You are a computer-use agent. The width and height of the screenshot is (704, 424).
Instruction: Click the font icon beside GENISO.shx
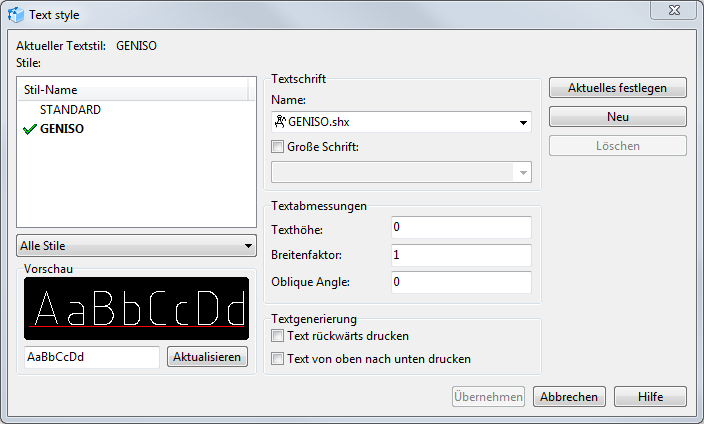(x=279, y=122)
